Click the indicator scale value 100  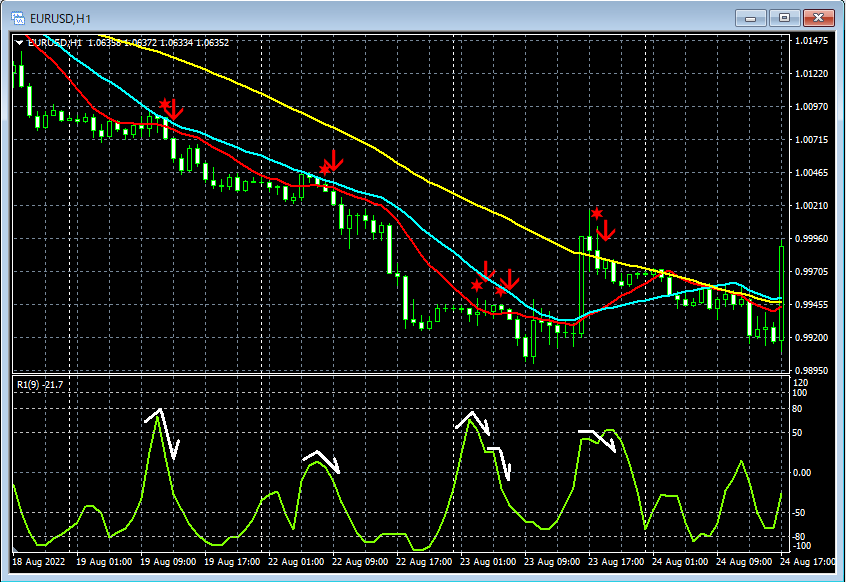801,392
